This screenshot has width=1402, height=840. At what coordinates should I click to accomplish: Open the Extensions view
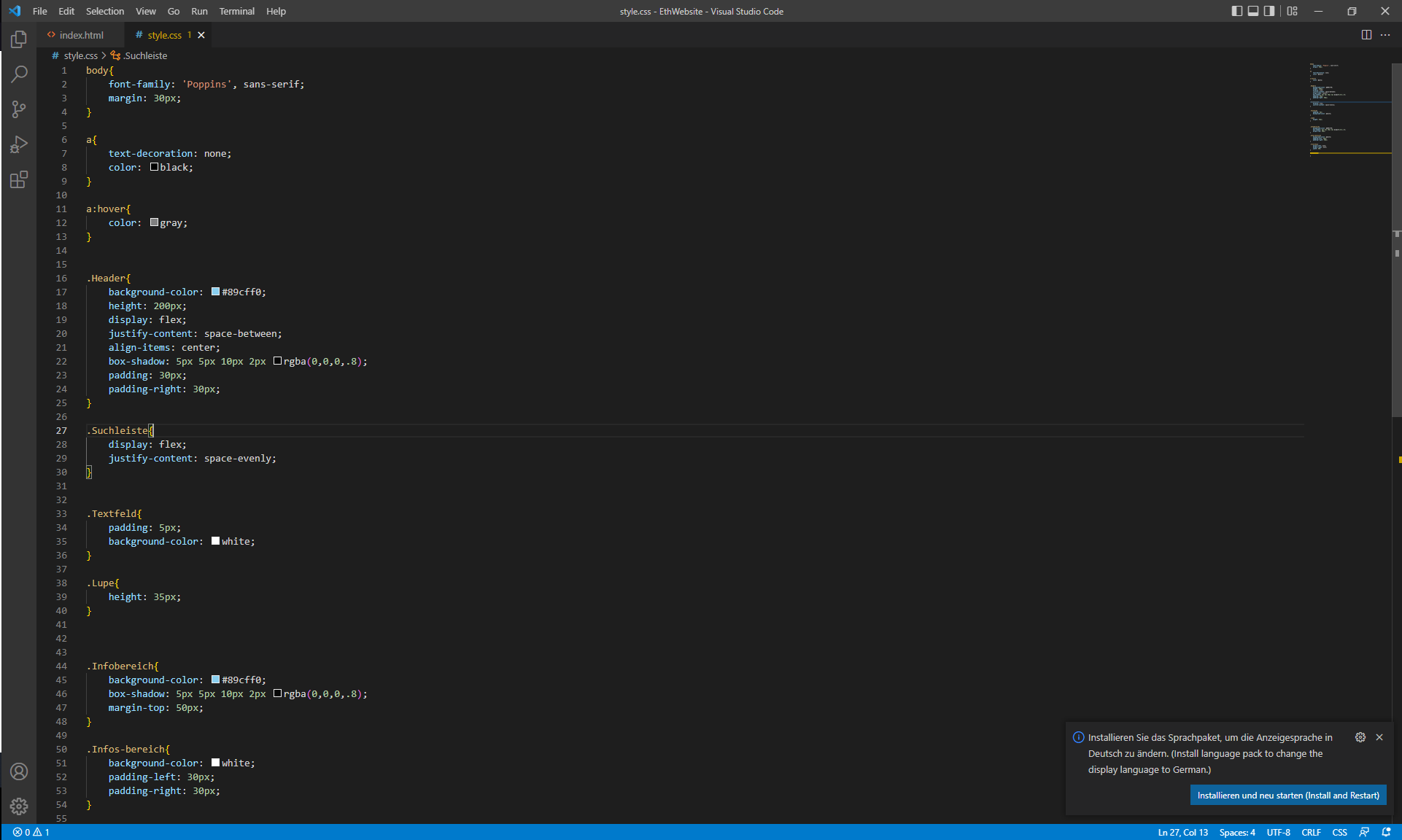tap(19, 179)
